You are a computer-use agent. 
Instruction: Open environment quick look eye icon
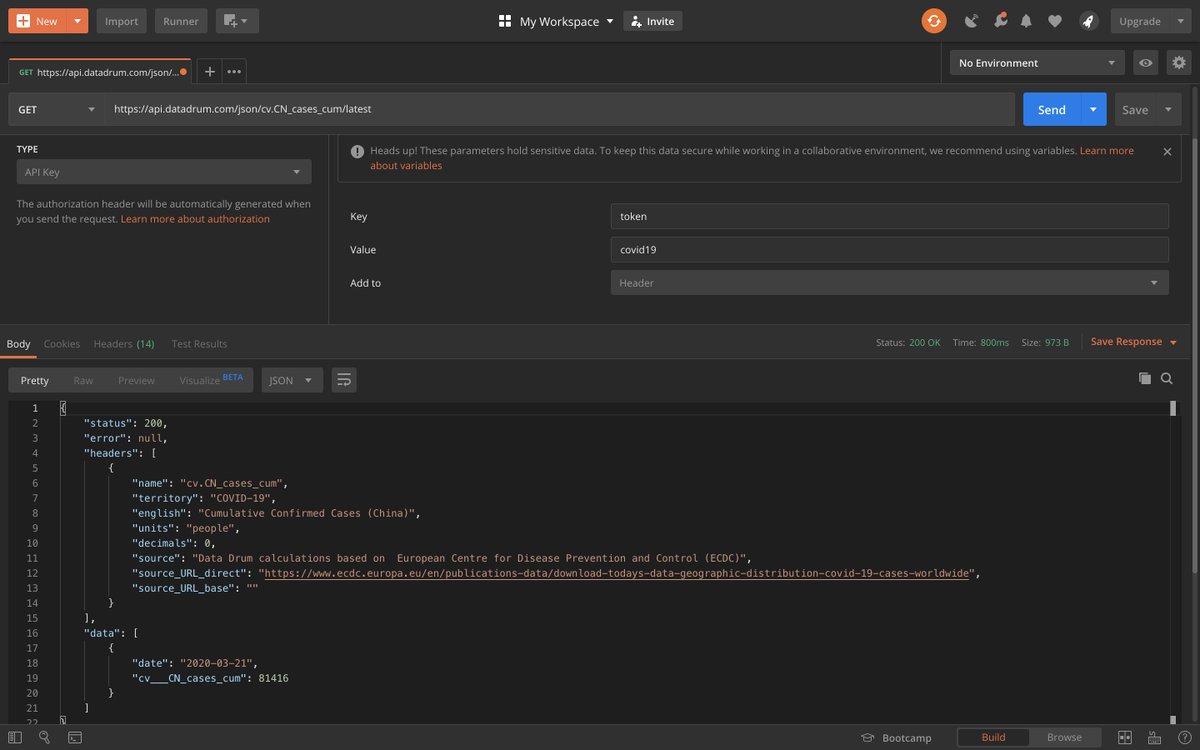1146,63
